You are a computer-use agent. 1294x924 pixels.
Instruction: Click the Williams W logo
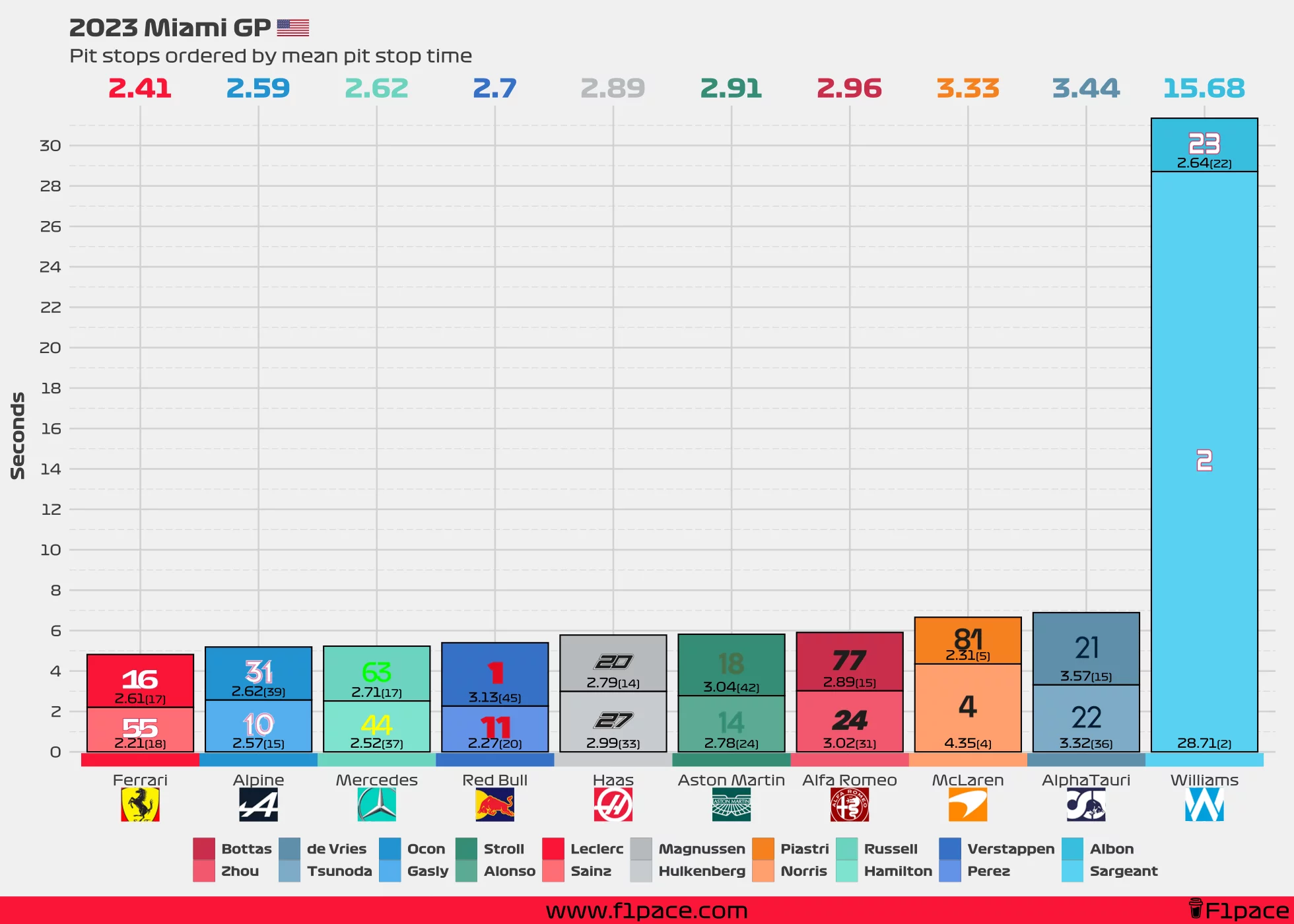click(x=1204, y=805)
